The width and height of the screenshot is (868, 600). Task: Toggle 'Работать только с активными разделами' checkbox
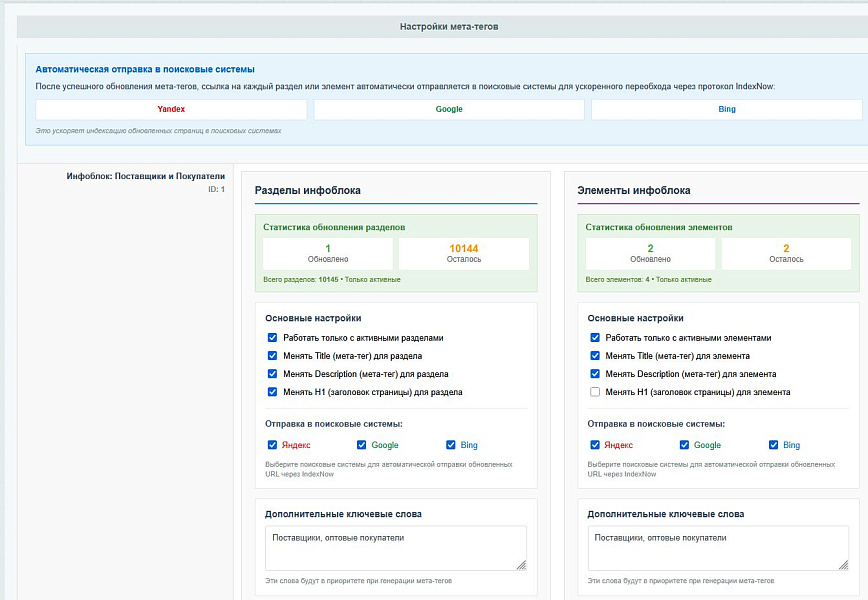click(272, 338)
